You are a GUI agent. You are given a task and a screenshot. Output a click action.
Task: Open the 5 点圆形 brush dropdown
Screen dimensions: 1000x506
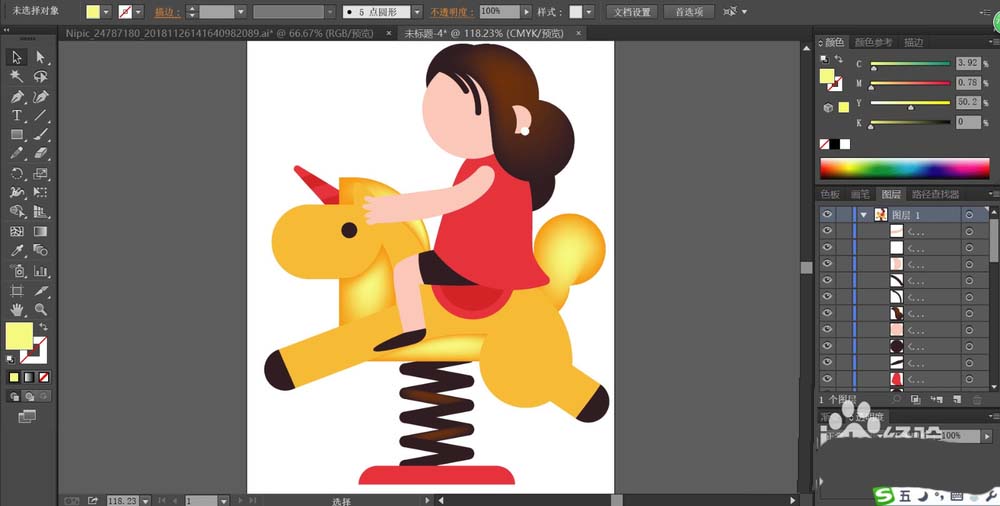coord(416,12)
